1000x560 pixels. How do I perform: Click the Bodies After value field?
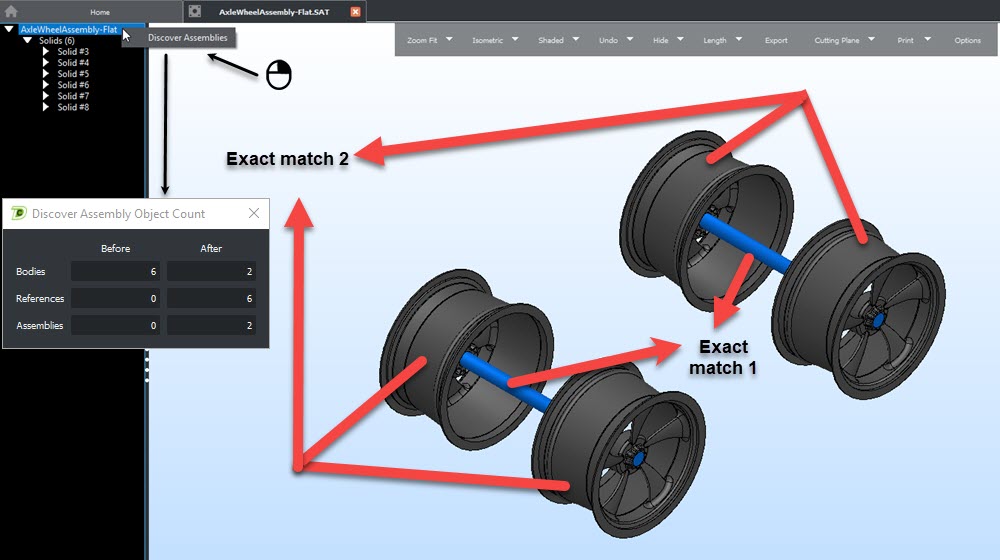pos(211,272)
